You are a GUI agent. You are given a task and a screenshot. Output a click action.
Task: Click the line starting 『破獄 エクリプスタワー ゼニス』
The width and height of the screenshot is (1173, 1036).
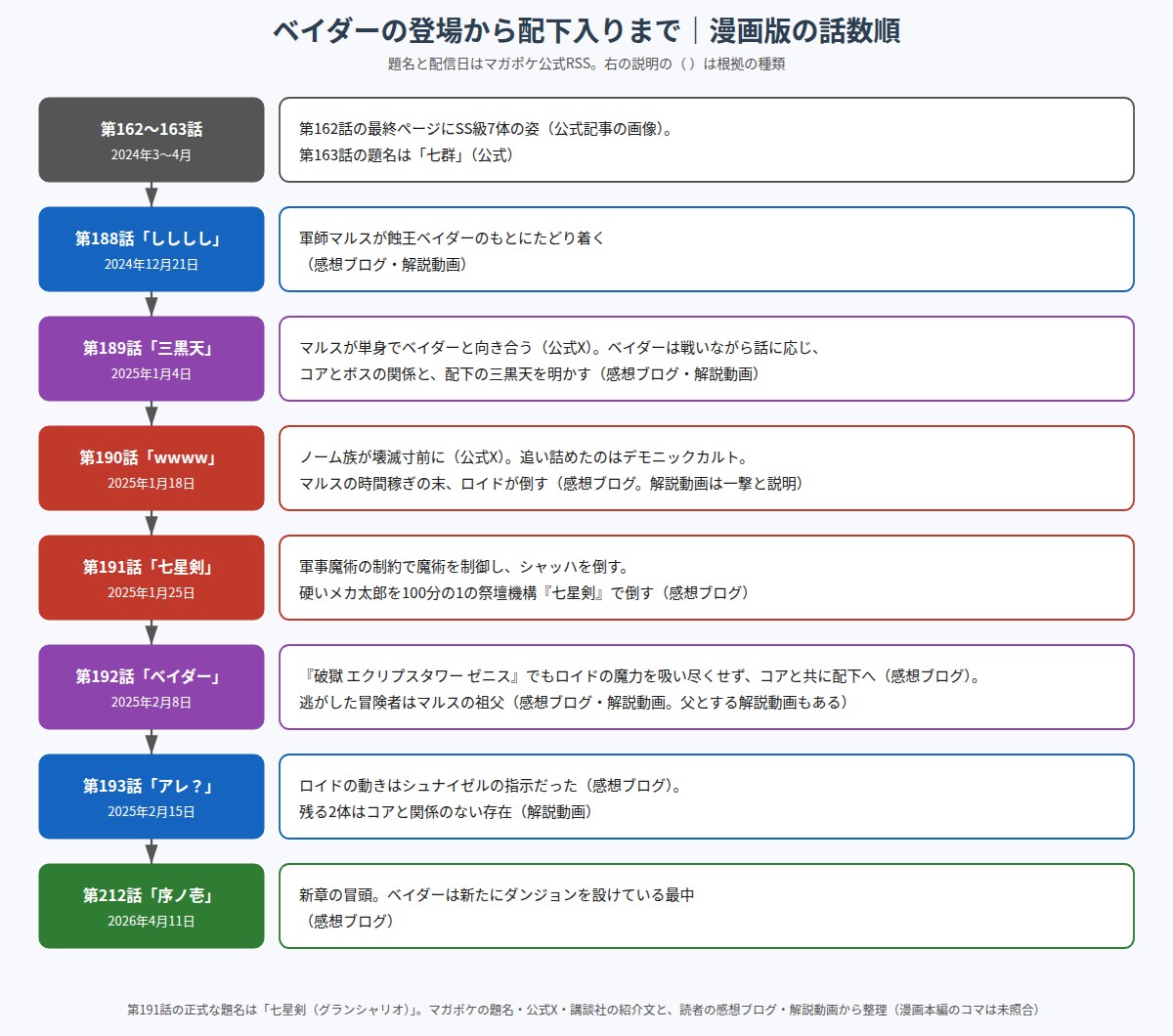tap(641, 675)
